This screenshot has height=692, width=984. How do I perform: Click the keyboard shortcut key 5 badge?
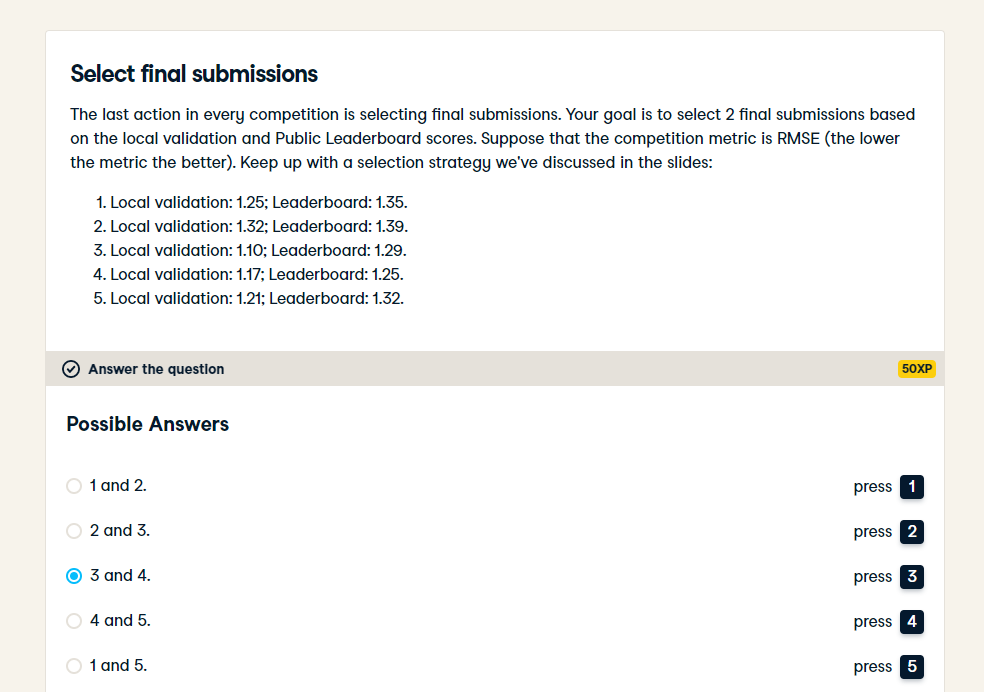click(x=912, y=666)
